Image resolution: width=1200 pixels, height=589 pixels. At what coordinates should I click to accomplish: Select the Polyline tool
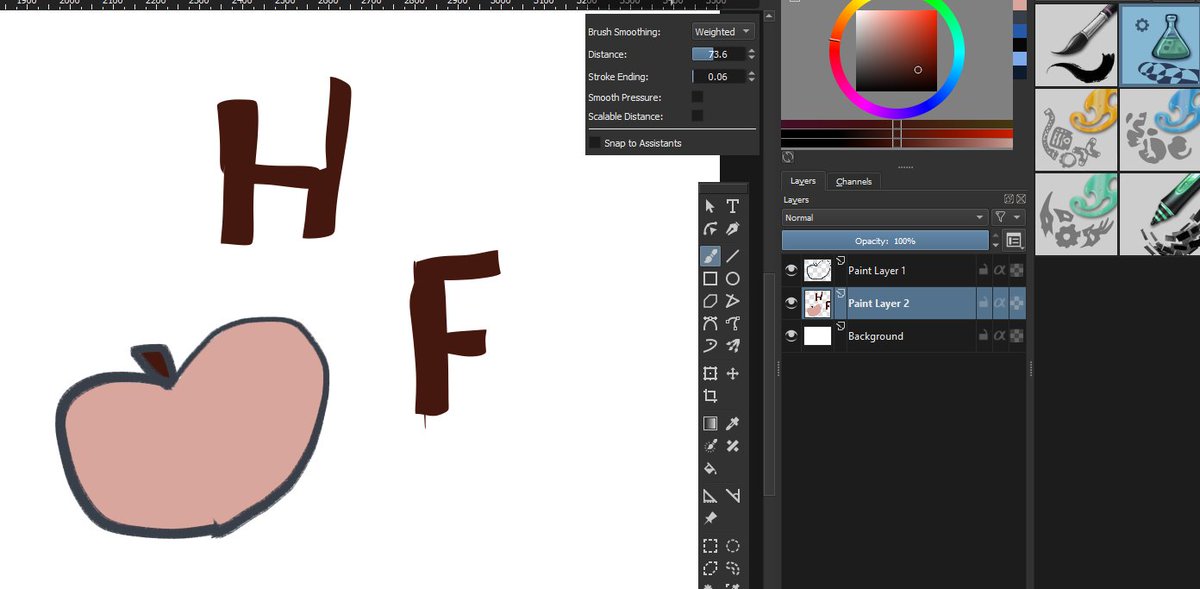coord(733,301)
